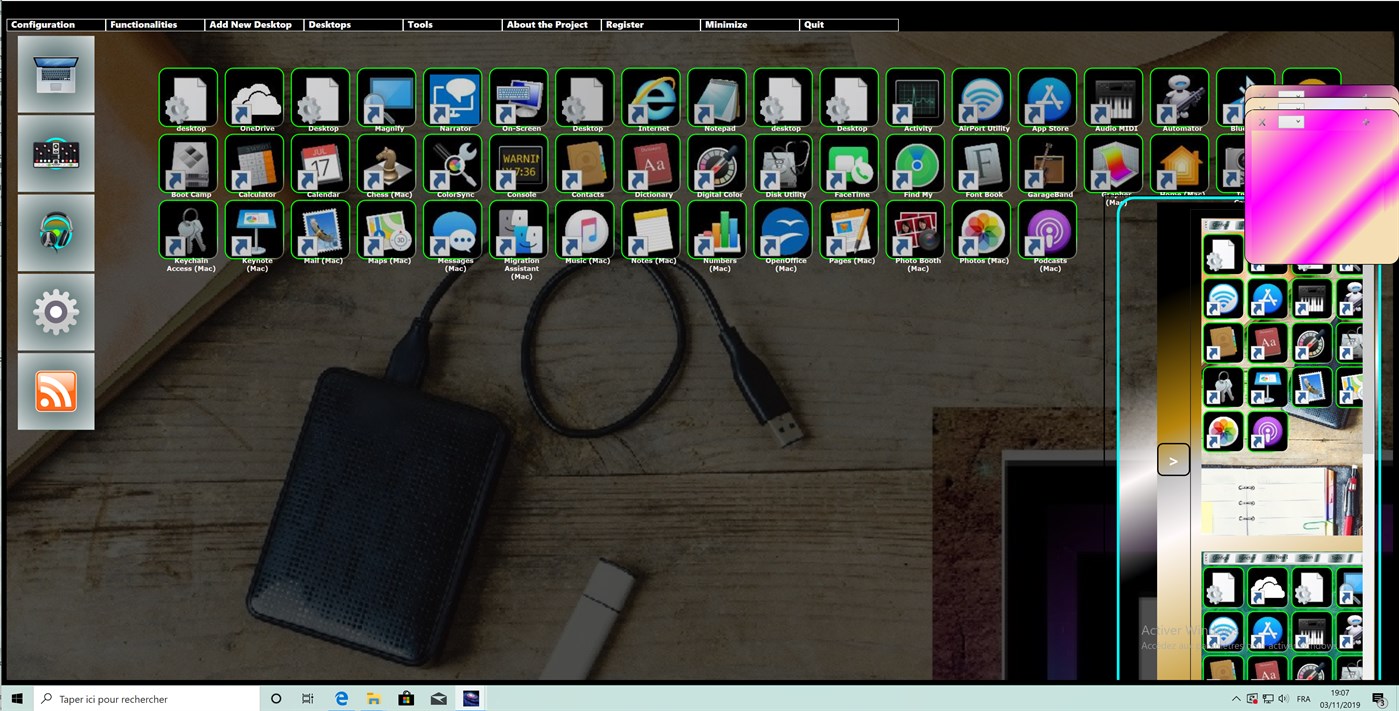Launch the Chess (Mac) icon
This screenshot has height=711, width=1399.
coord(388,163)
